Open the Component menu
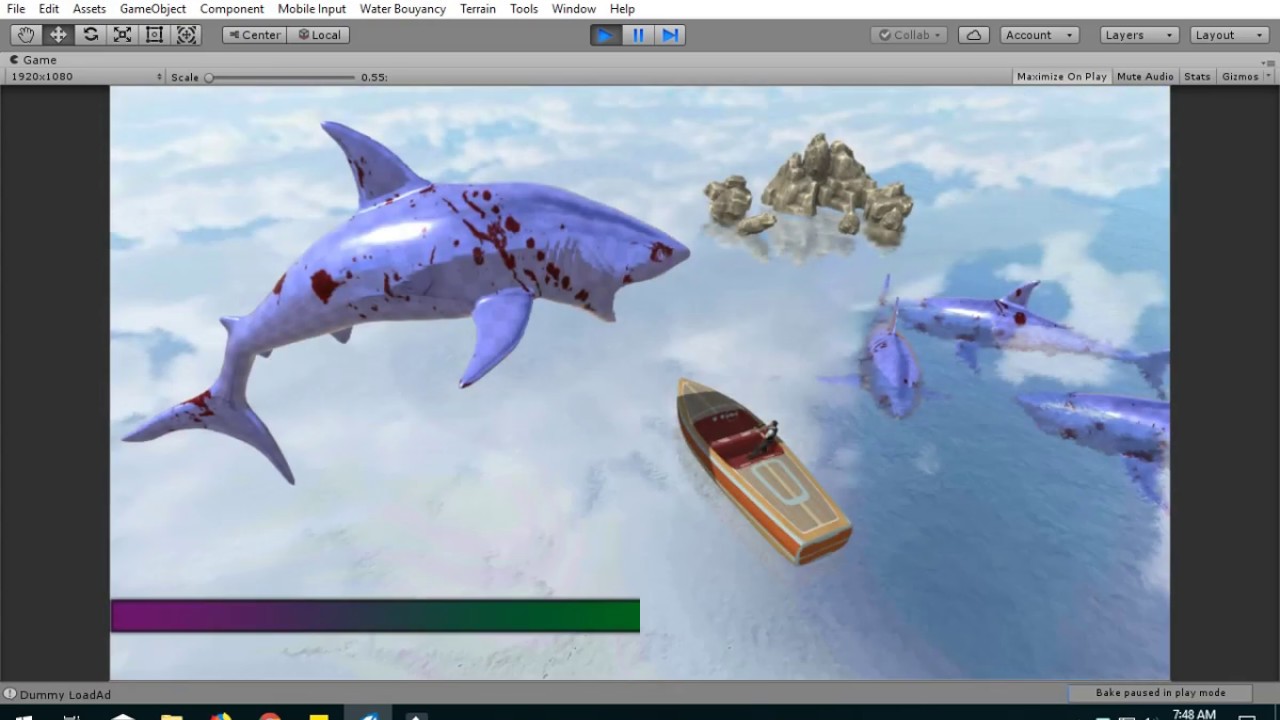Screen dimensions: 1280x720 coord(232,8)
